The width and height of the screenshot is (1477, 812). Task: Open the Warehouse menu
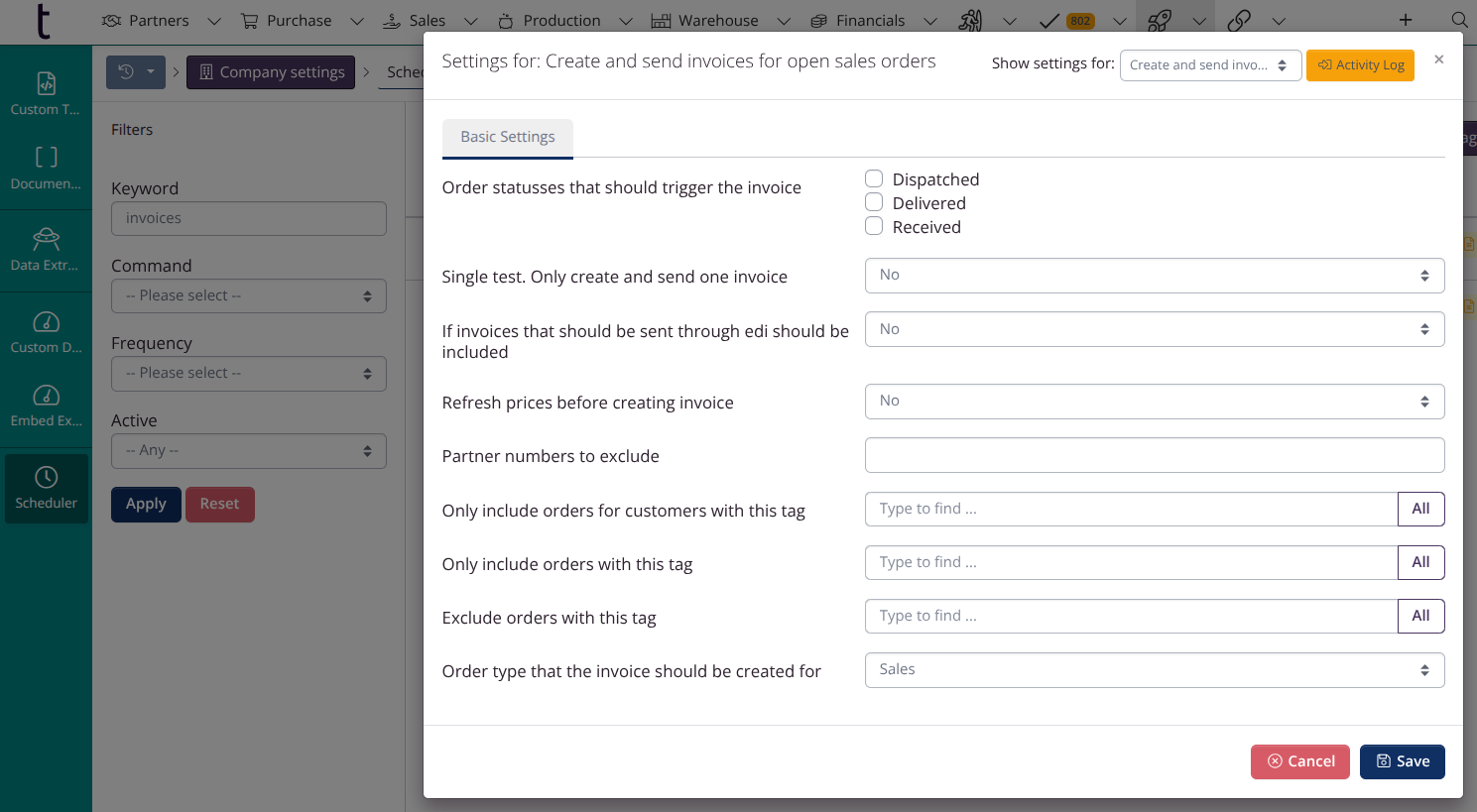point(718,21)
